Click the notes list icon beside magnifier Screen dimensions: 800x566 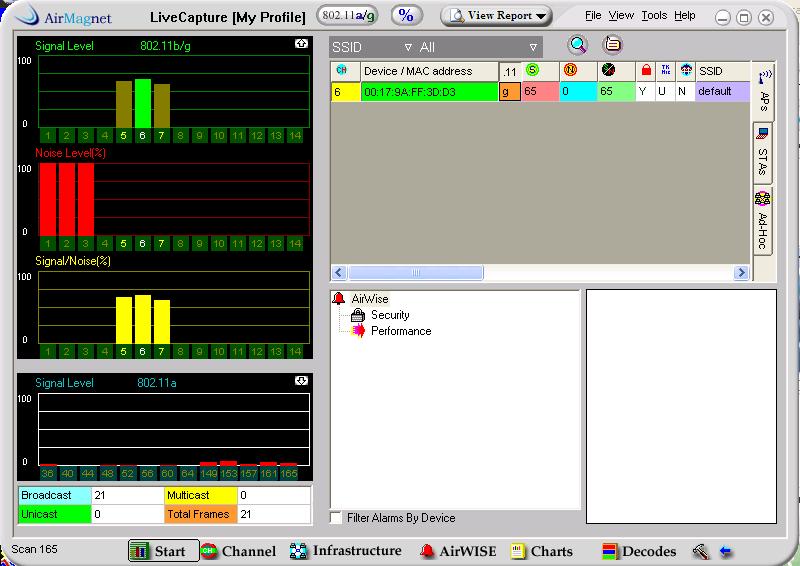[612, 44]
